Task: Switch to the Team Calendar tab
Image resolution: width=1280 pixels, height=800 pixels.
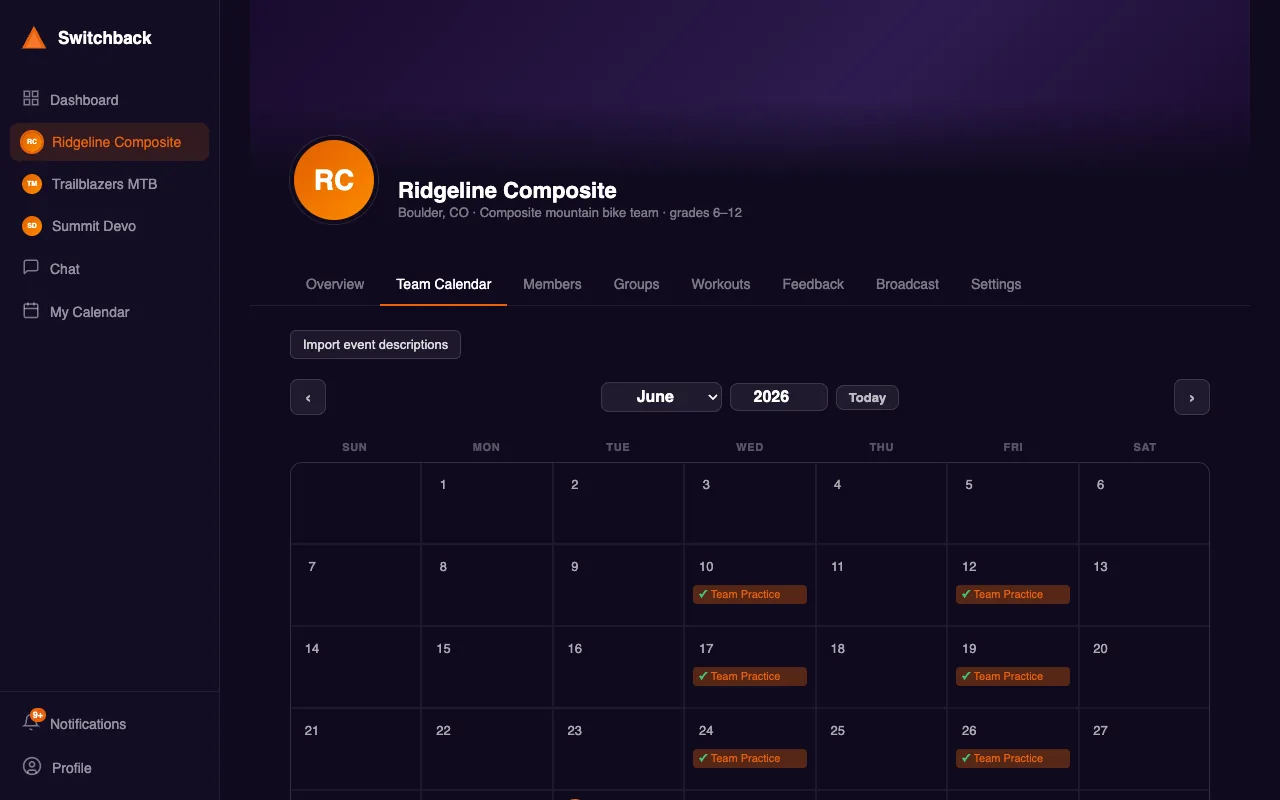Action: coord(444,284)
